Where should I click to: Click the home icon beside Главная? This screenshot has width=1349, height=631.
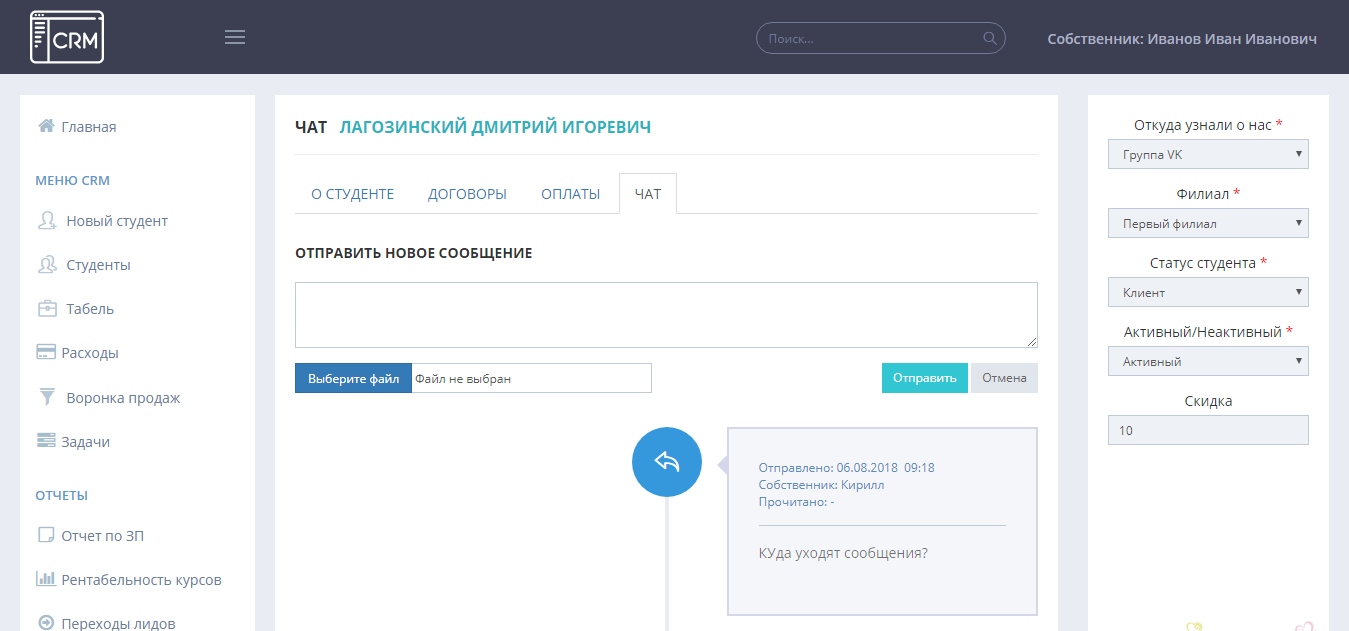46,126
